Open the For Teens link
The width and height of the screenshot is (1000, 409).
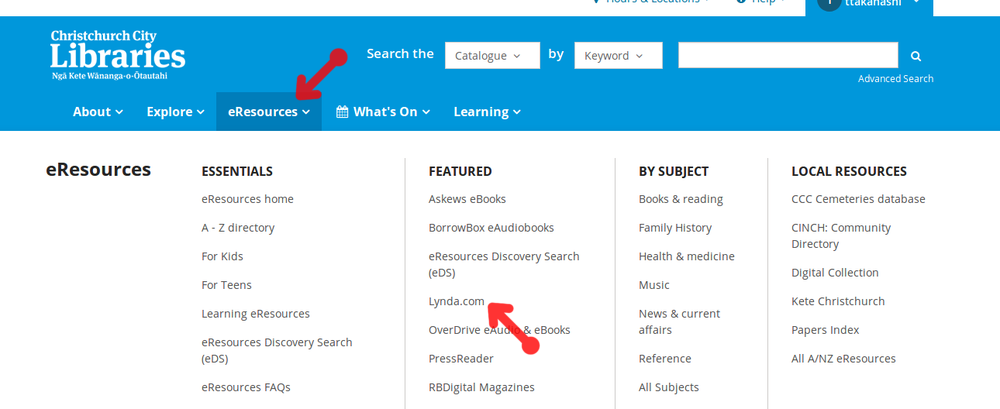226,285
